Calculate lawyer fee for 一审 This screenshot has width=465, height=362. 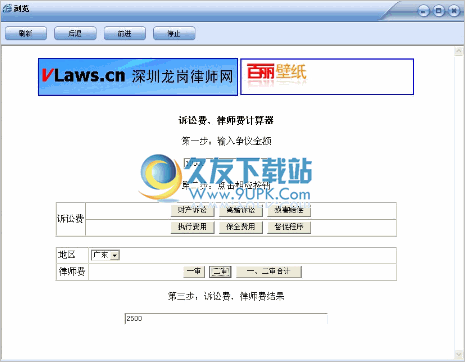click(x=194, y=271)
